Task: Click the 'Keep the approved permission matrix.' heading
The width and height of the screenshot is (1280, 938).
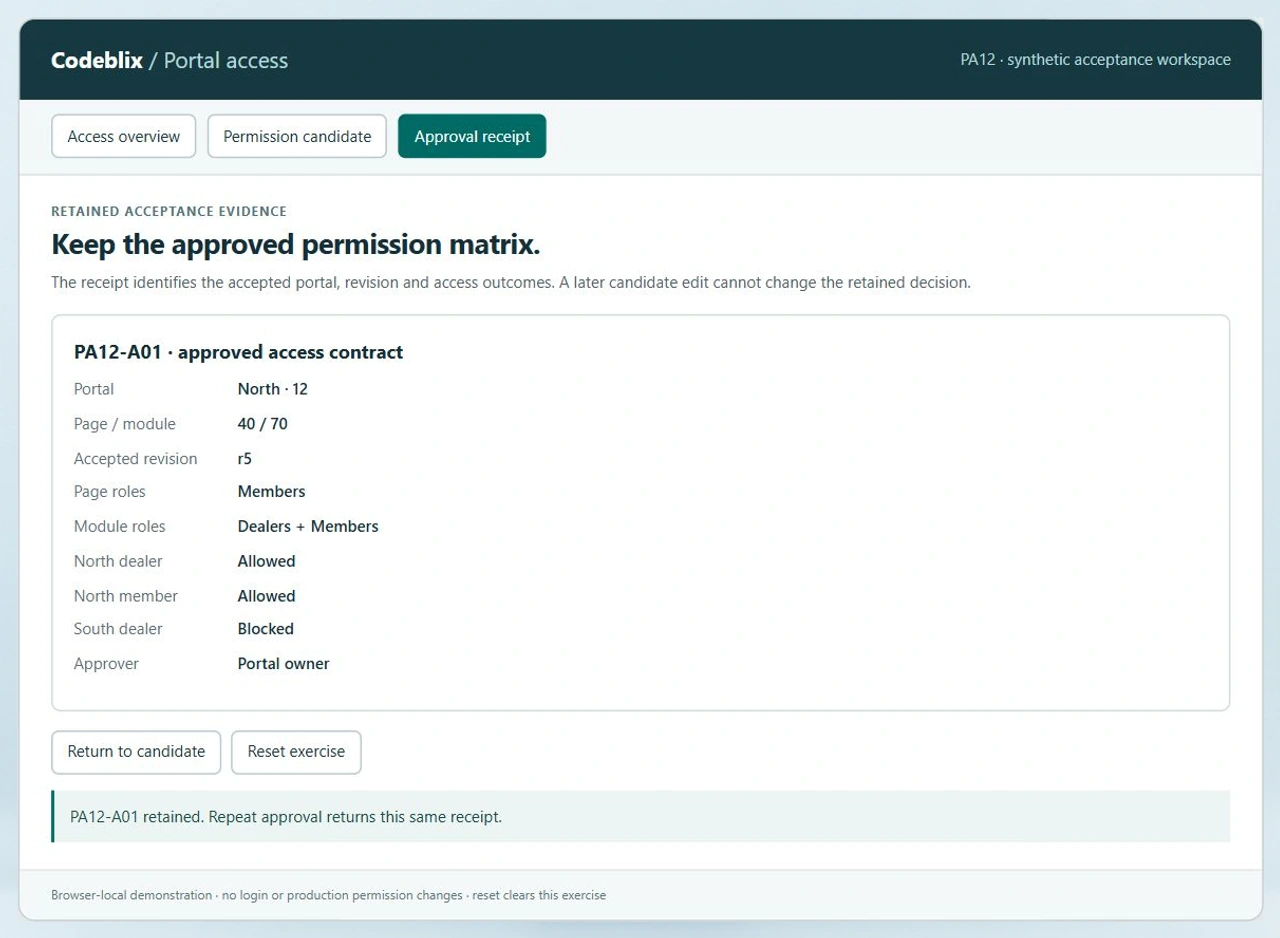Action: pos(296,245)
